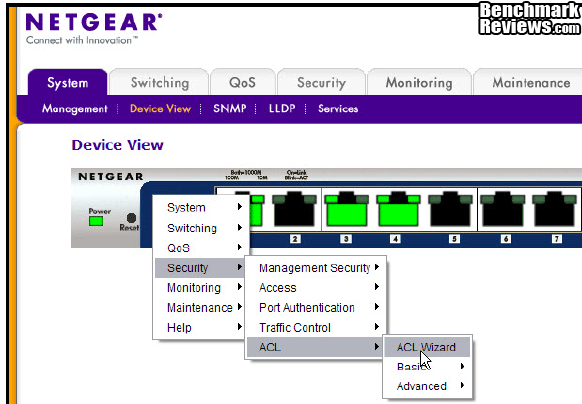This screenshot has height=404, width=582.
Task: Launch ACL Wizard menu item
Action: 427,347
